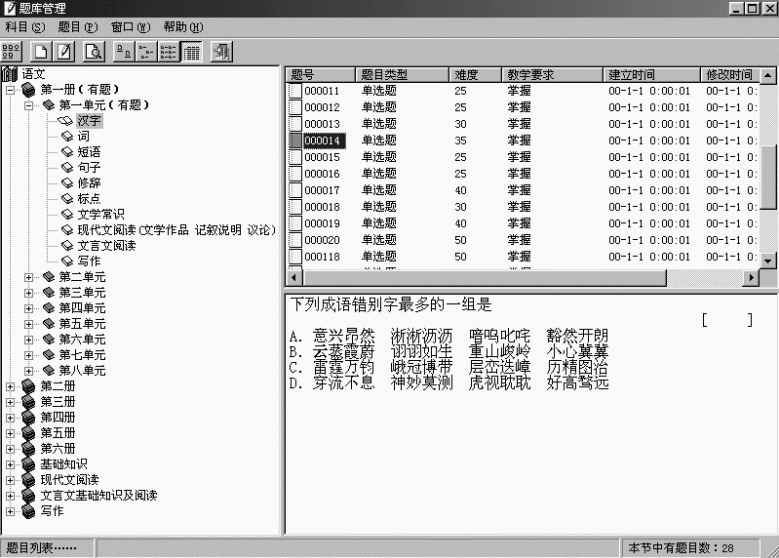The image size is (779, 558).
Task: Click the vertical scrollbar thumb of list
Action: 768,177
